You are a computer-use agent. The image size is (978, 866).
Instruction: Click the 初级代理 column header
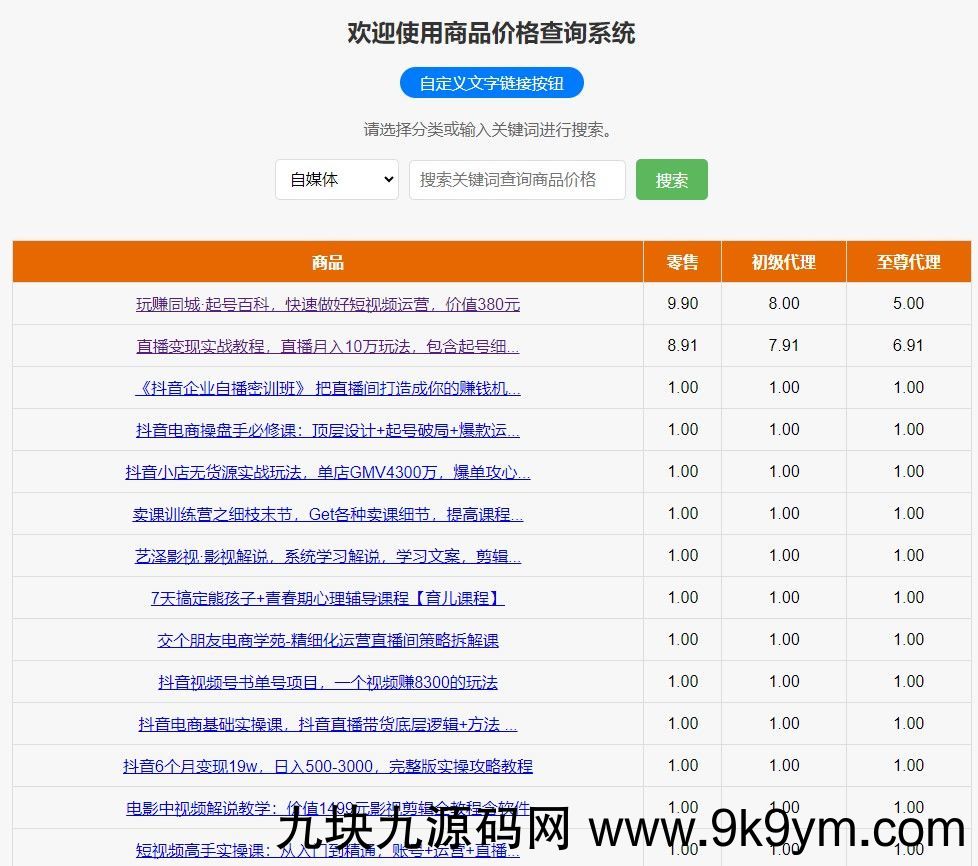point(783,262)
